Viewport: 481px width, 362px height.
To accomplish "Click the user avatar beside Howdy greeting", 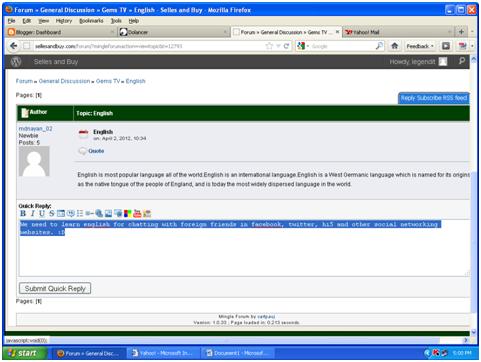I will point(443,61).
